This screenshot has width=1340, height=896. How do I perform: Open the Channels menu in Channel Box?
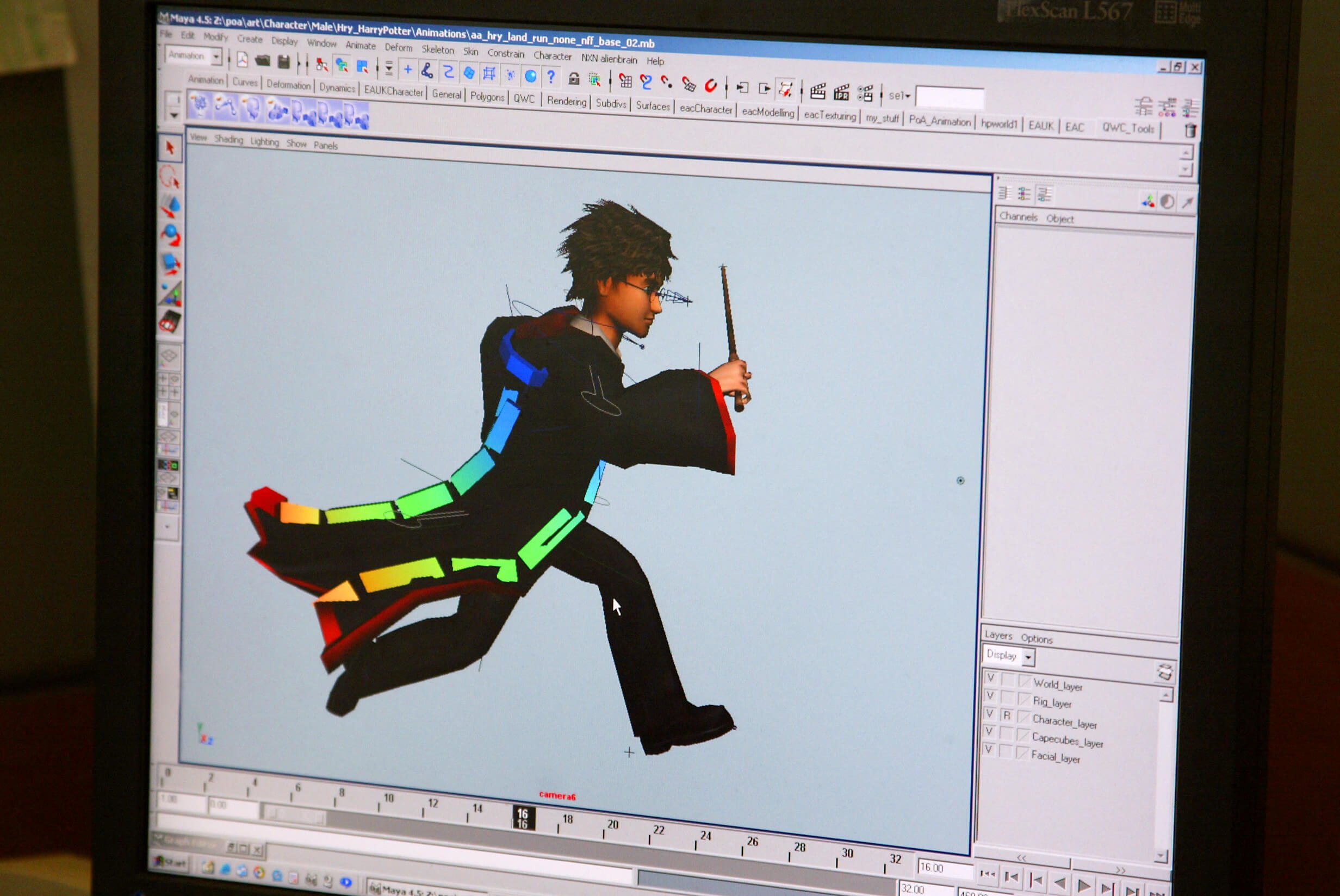click(x=1018, y=216)
